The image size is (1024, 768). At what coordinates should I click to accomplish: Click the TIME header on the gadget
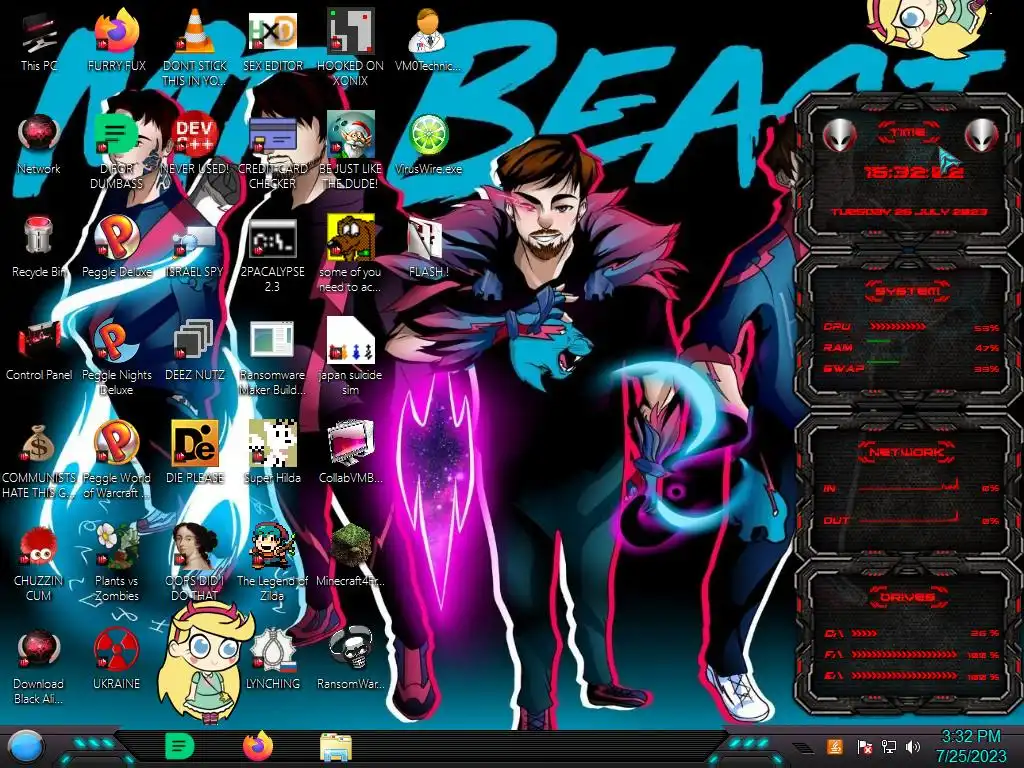click(908, 133)
